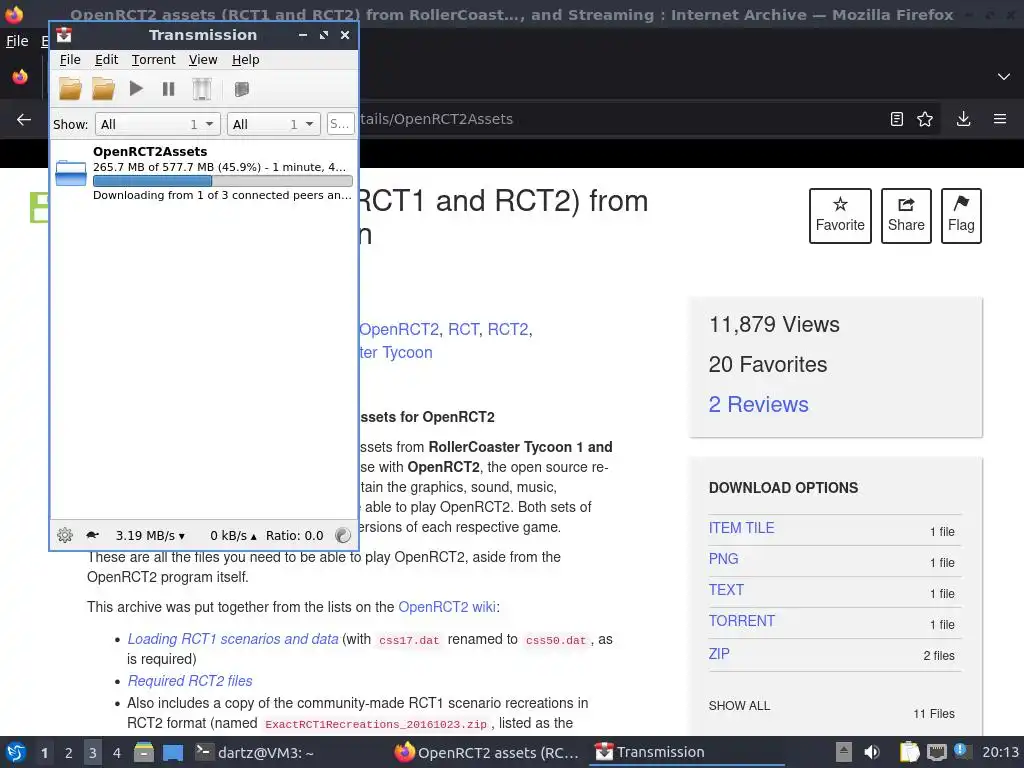The height and width of the screenshot is (768, 1024).
Task: Click the statistics icon beside Ratio
Action: click(x=343, y=536)
